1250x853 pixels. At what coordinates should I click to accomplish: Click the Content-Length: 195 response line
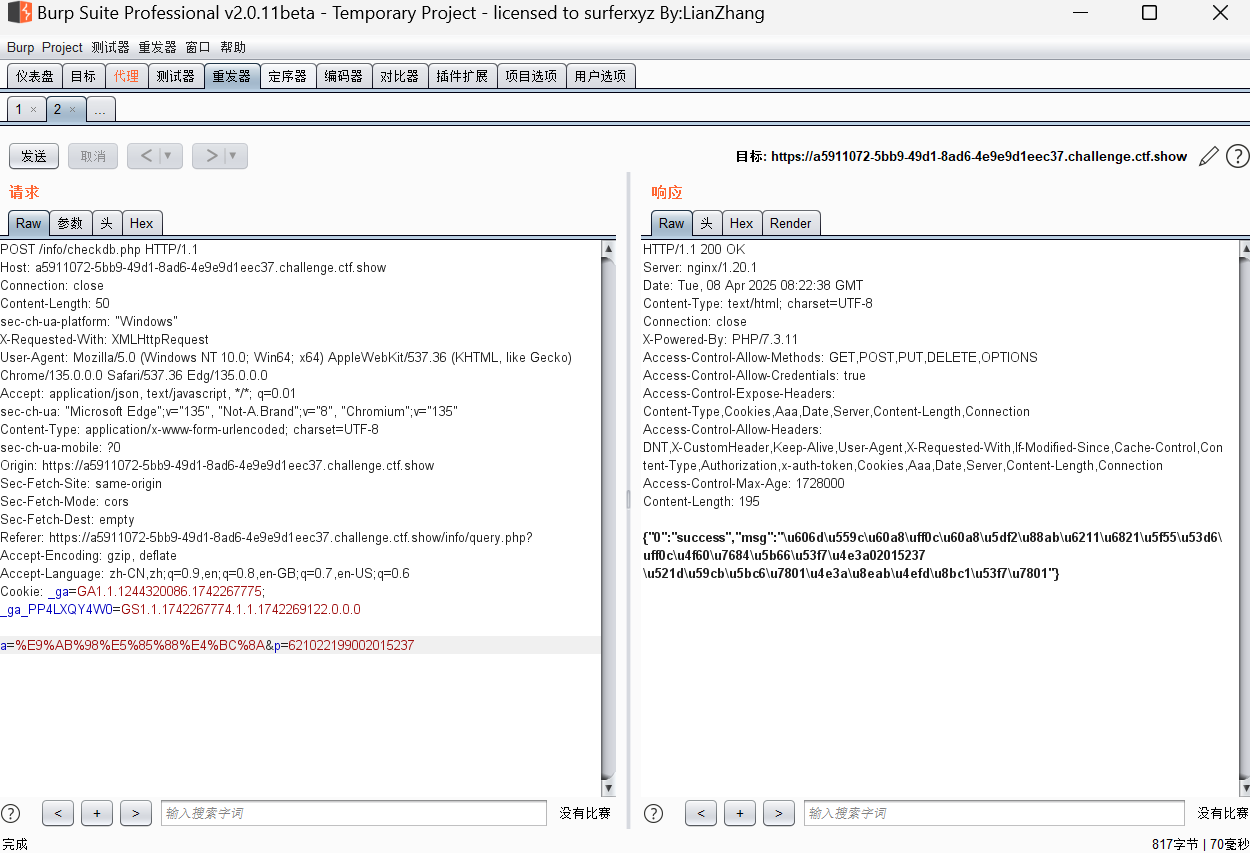click(701, 501)
